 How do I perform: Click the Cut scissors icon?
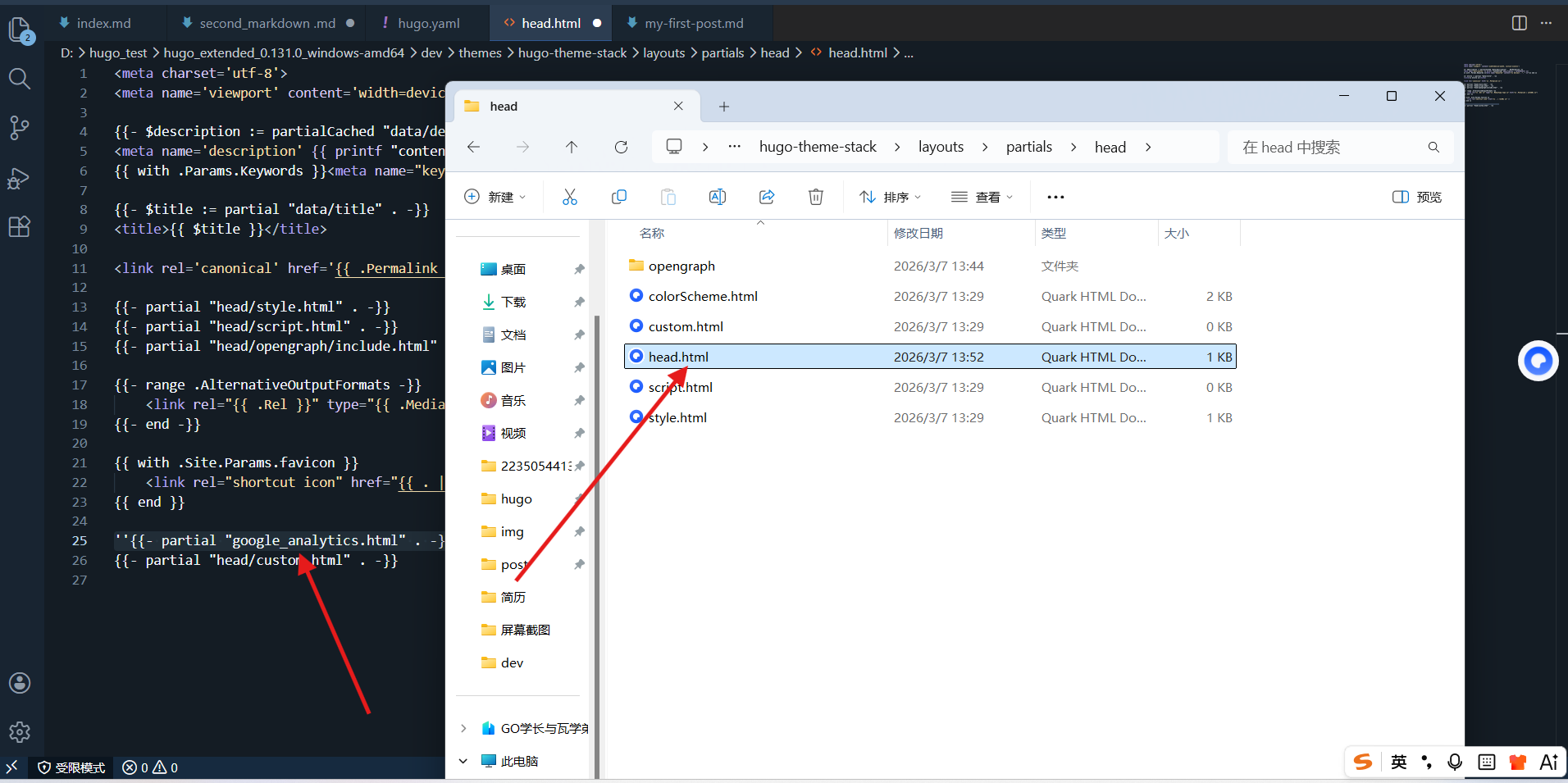tap(570, 197)
